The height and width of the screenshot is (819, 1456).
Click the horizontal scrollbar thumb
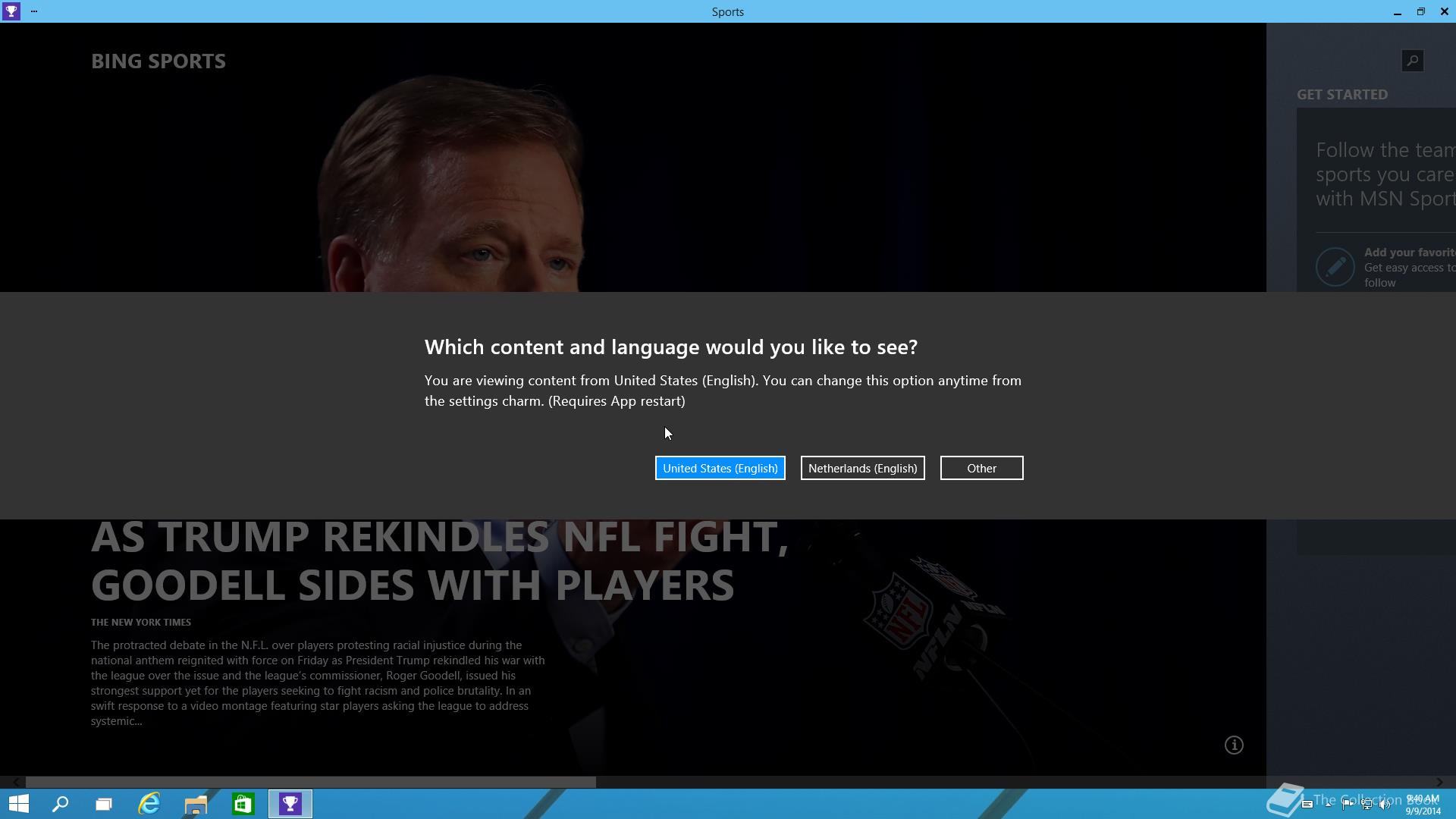311,782
